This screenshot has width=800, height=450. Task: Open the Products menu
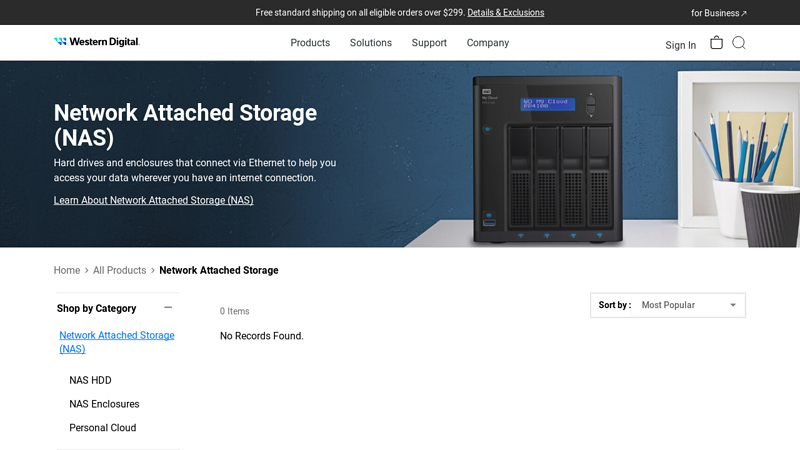310,43
